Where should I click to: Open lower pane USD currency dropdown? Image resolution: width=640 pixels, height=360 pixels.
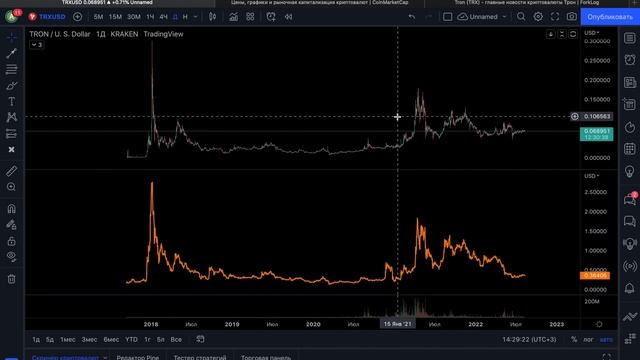pyautogui.click(x=591, y=176)
